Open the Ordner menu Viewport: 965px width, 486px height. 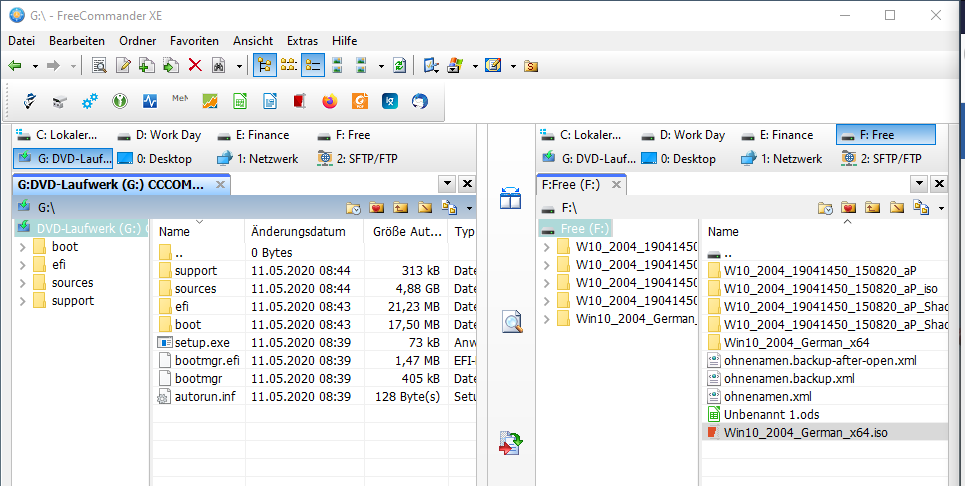pyautogui.click(x=137, y=41)
